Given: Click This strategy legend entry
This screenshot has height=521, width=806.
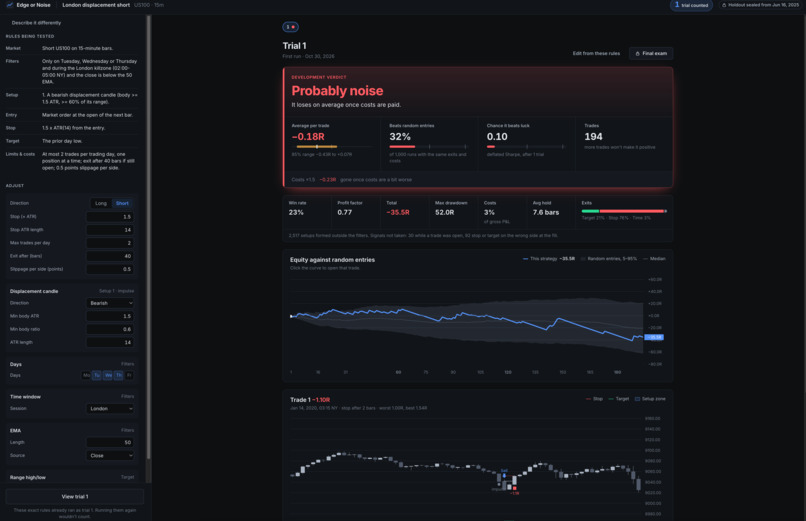Looking at the screenshot, I should coord(548,259).
